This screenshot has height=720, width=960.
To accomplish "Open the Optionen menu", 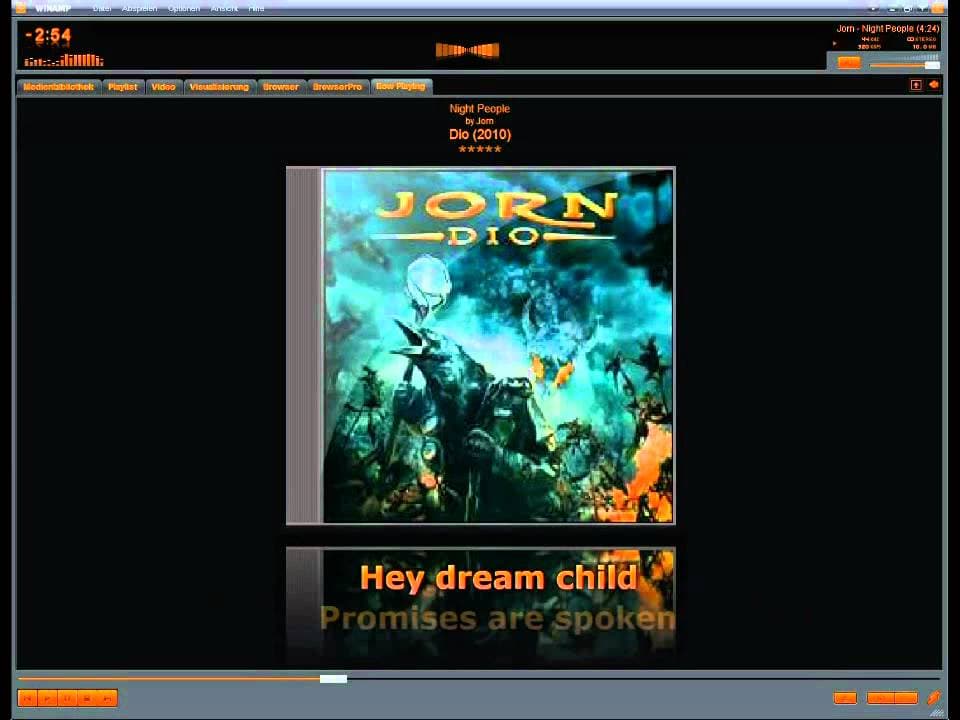I will tap(184, 8).
